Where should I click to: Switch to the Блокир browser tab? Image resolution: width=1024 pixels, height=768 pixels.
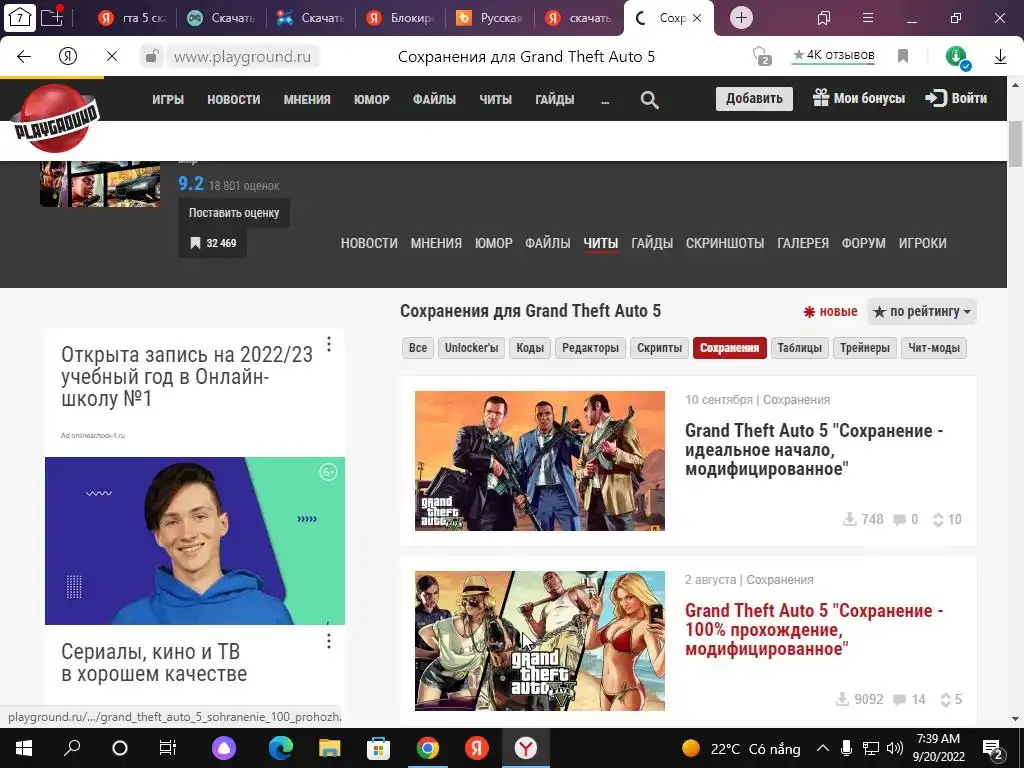[x=401, y=18]
